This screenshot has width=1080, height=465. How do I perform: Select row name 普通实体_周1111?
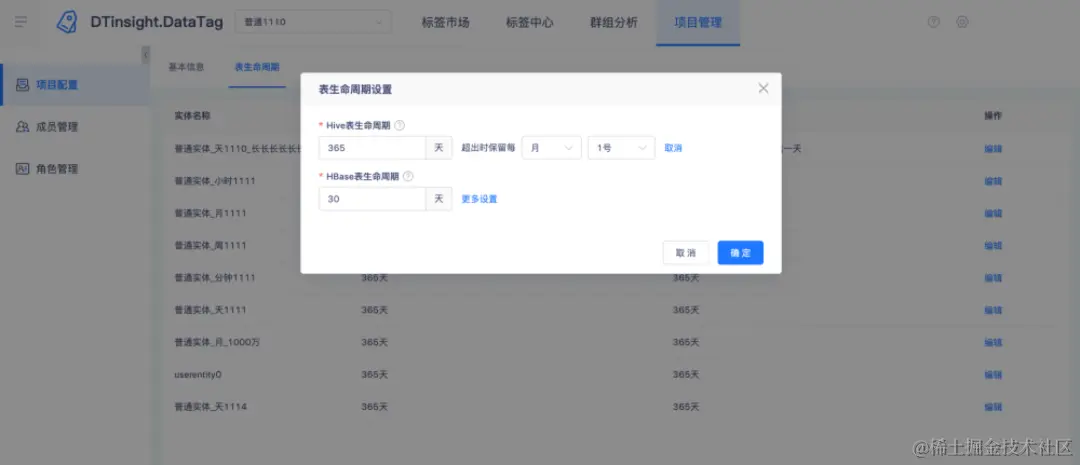(210, 245)
